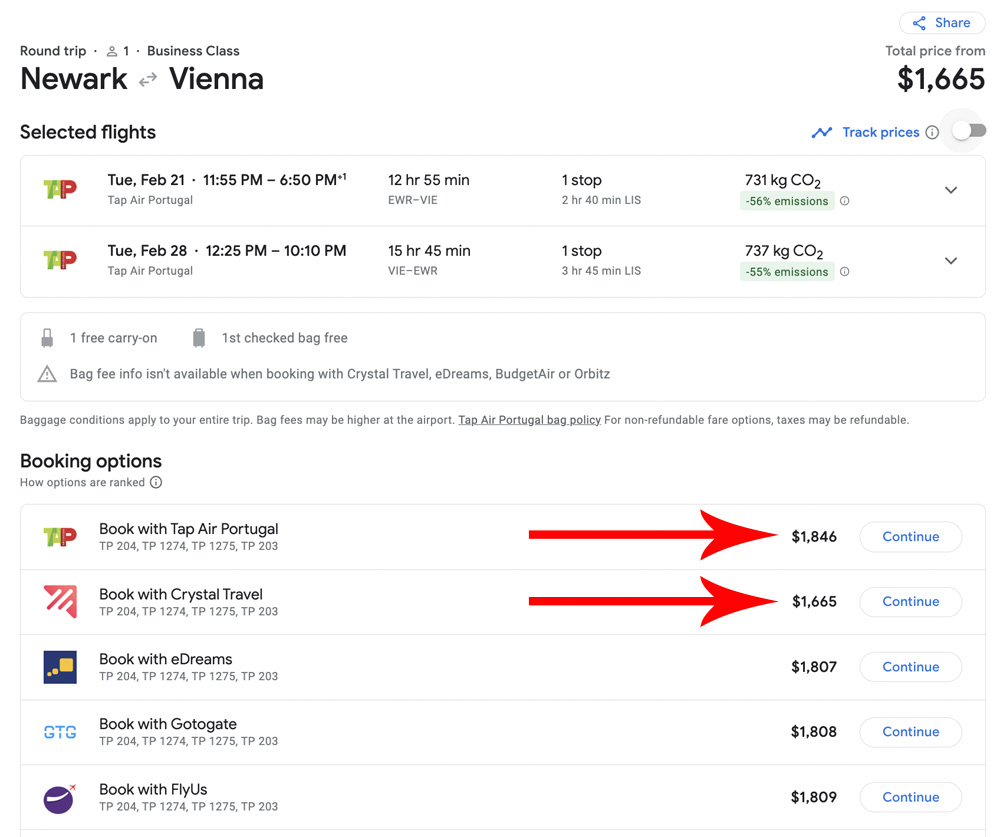Screen dimensions: 1000x837
Task: Click the Book with Tap Air Portugal text
Action: click(189, 529)
